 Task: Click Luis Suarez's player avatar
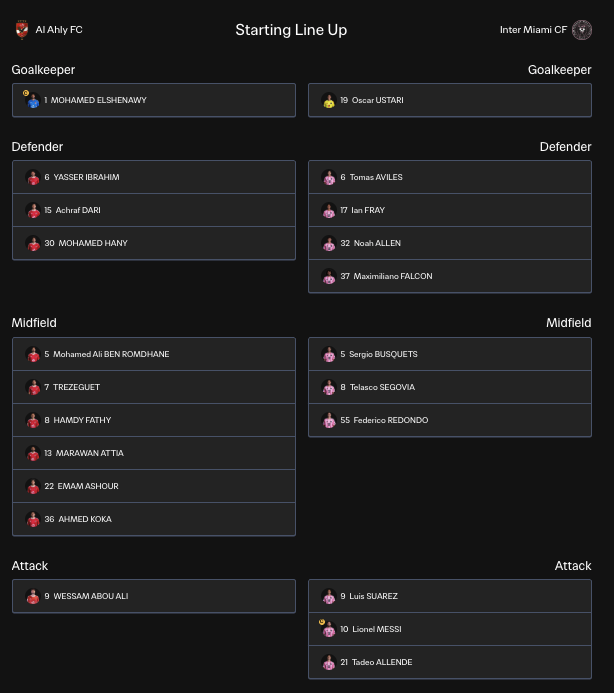pyautogui.click(x=329, y=596)
